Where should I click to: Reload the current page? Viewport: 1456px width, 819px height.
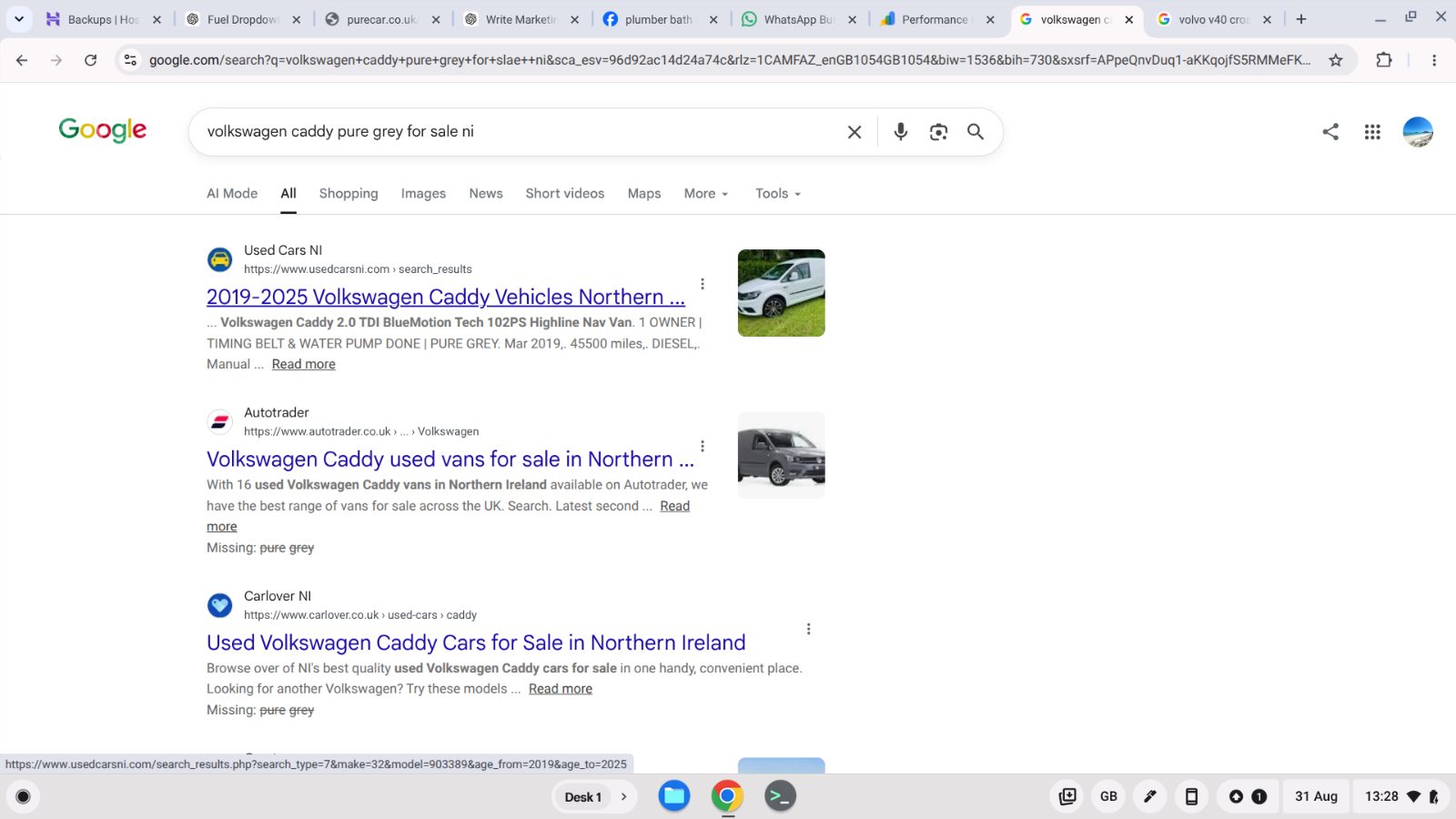(90, 60)
